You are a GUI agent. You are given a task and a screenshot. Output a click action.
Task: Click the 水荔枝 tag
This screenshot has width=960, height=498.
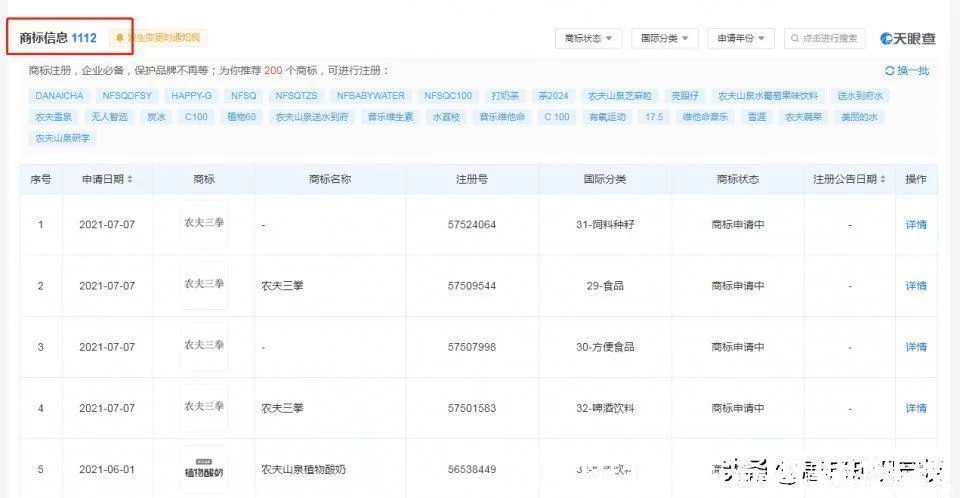(x=446, y=117)
